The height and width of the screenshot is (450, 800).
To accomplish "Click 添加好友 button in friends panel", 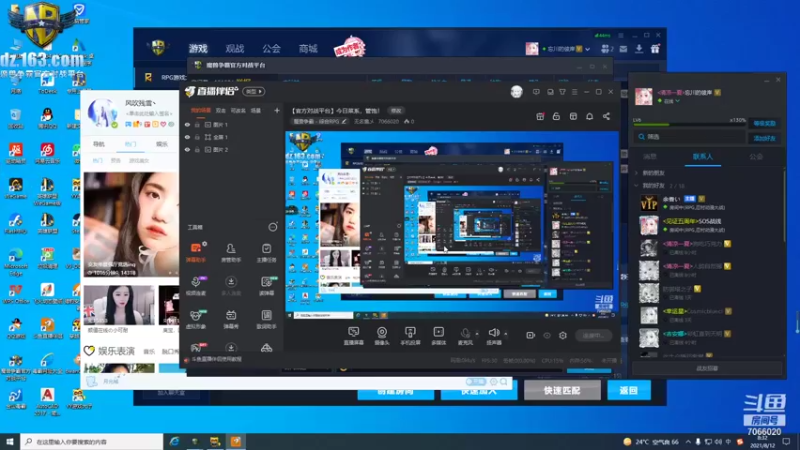I will (764, 138).
